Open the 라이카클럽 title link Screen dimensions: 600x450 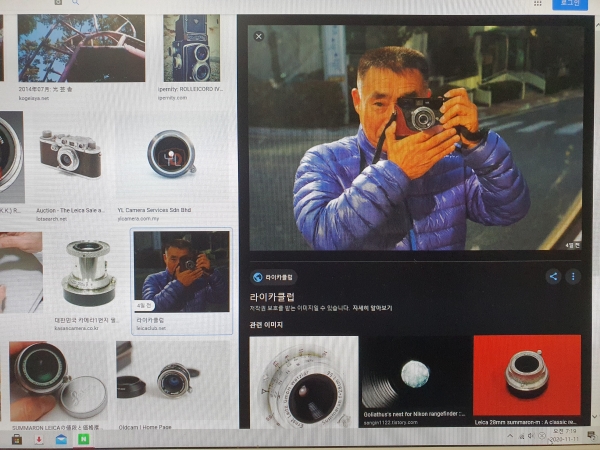click(272, 297)
